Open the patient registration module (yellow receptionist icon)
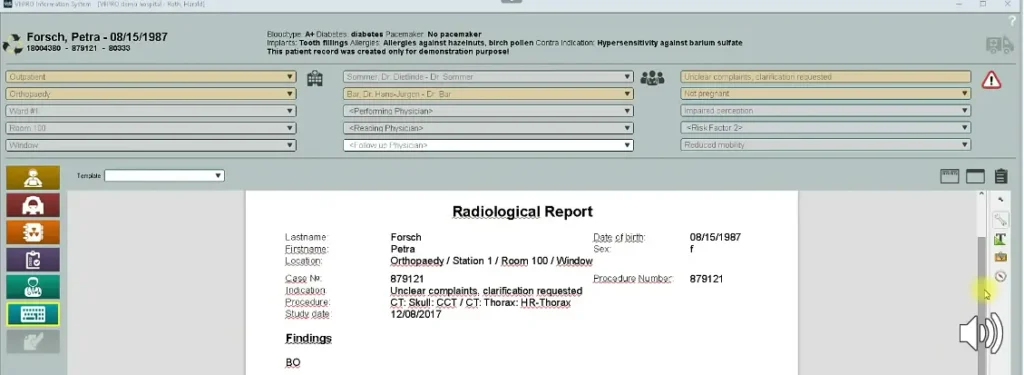Screen dimensions: 1024x375 pyautogui.click(x=33, y=178)
